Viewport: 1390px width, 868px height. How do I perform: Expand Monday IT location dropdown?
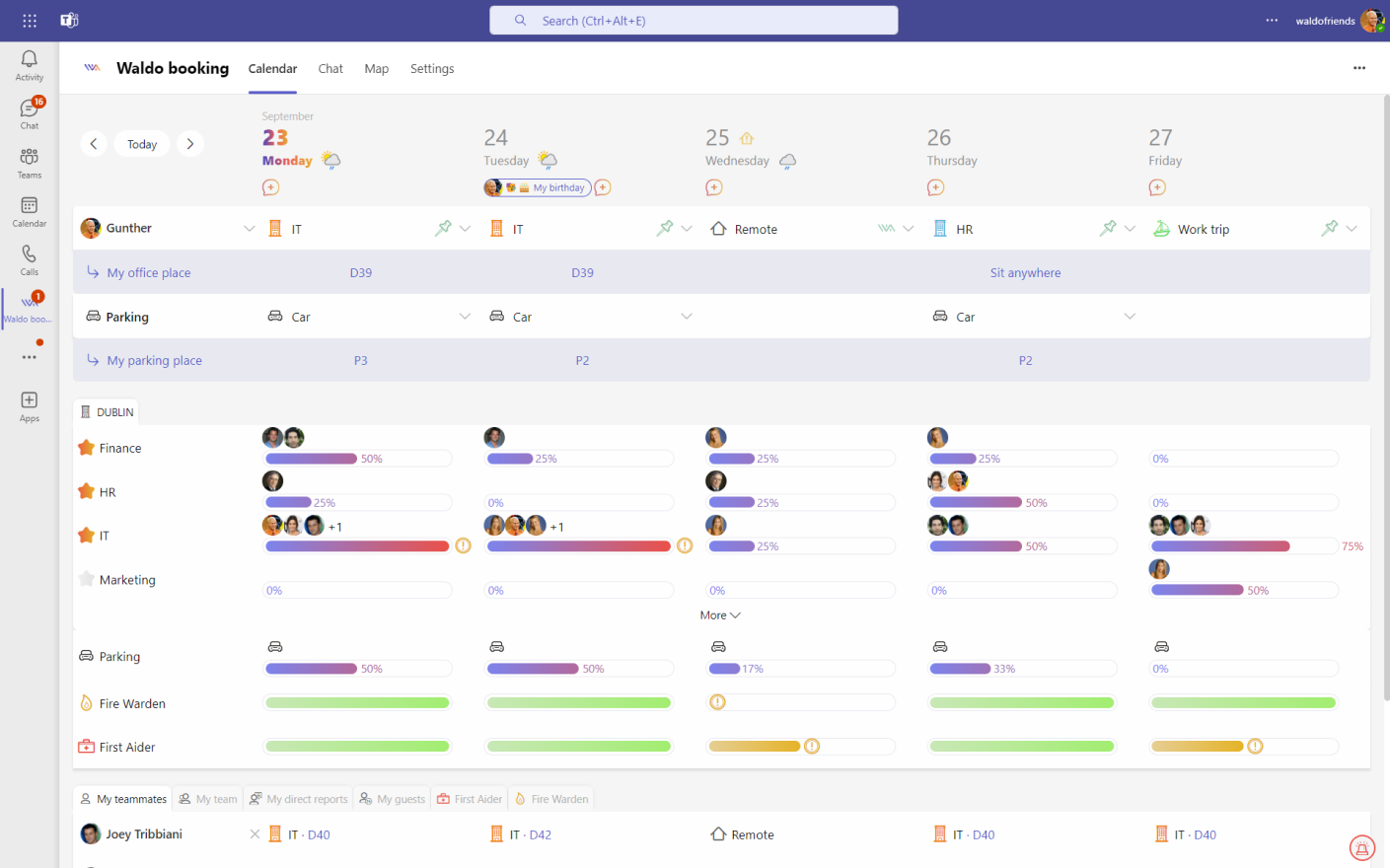[466, 229]
